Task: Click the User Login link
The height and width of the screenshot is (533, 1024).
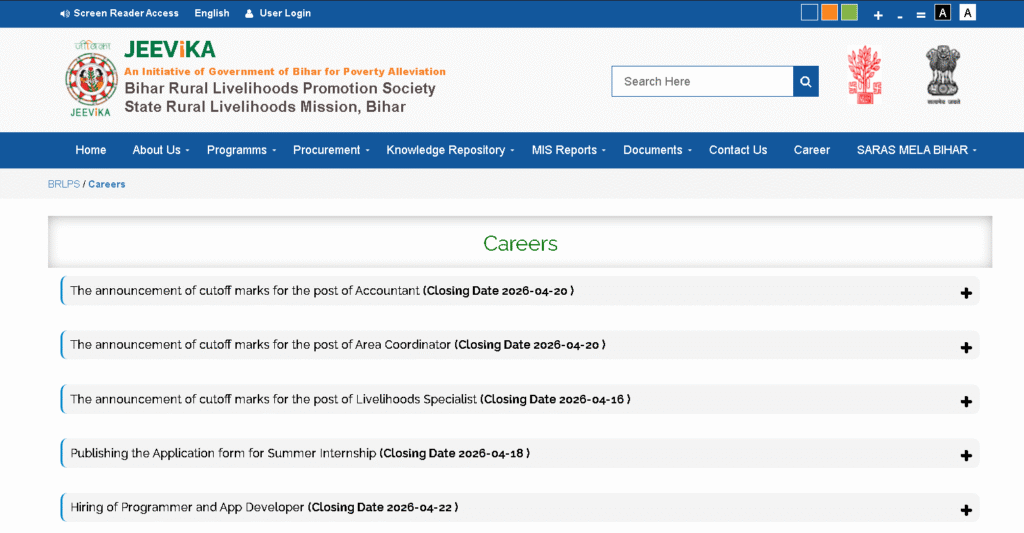Action: click(x=284, y=13)
